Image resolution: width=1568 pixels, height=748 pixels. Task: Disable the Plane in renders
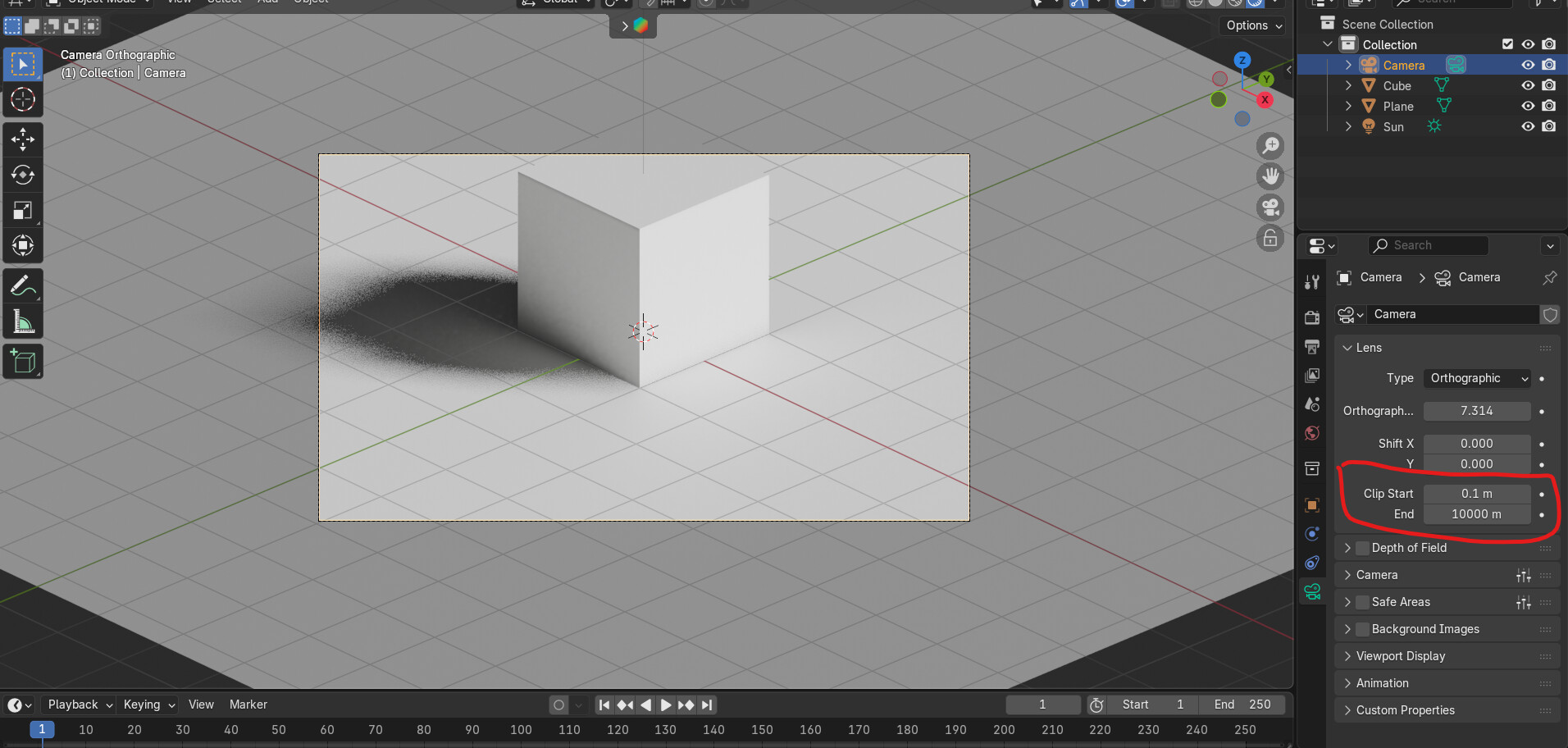tap(1549, 106)
